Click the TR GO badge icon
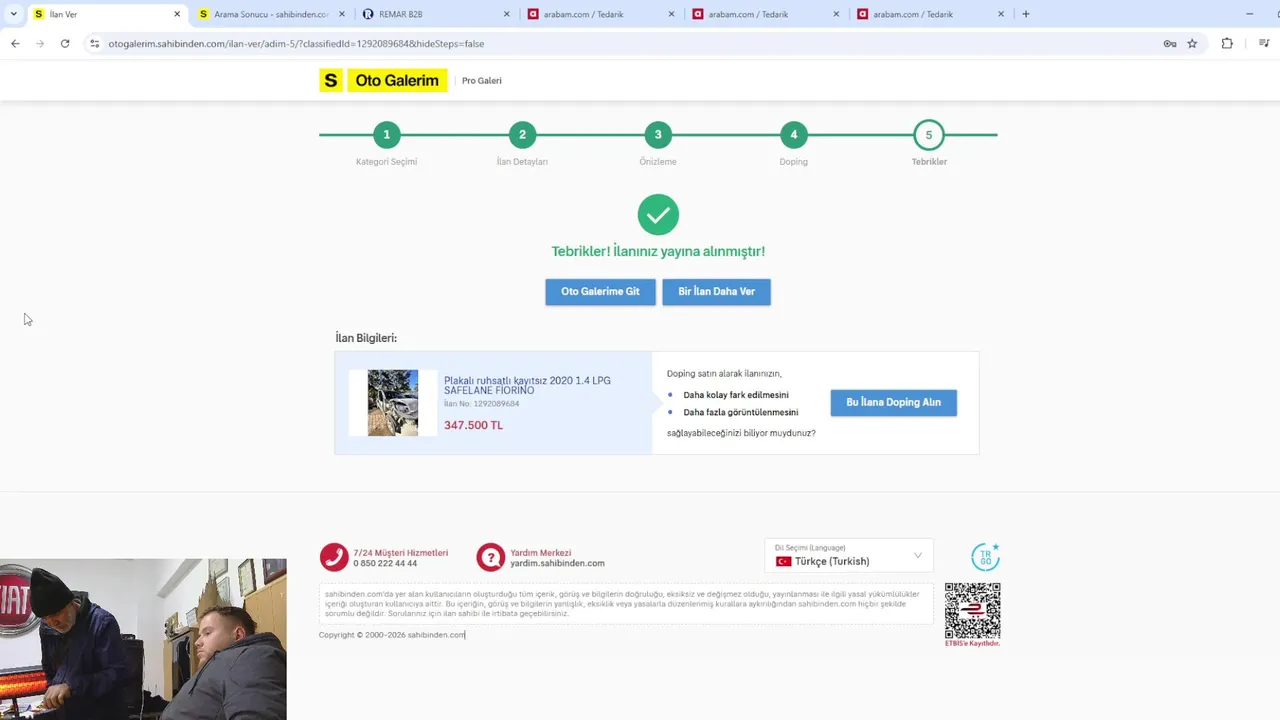Viewport: 1280px width, 720px height. [x=985, y=557]
